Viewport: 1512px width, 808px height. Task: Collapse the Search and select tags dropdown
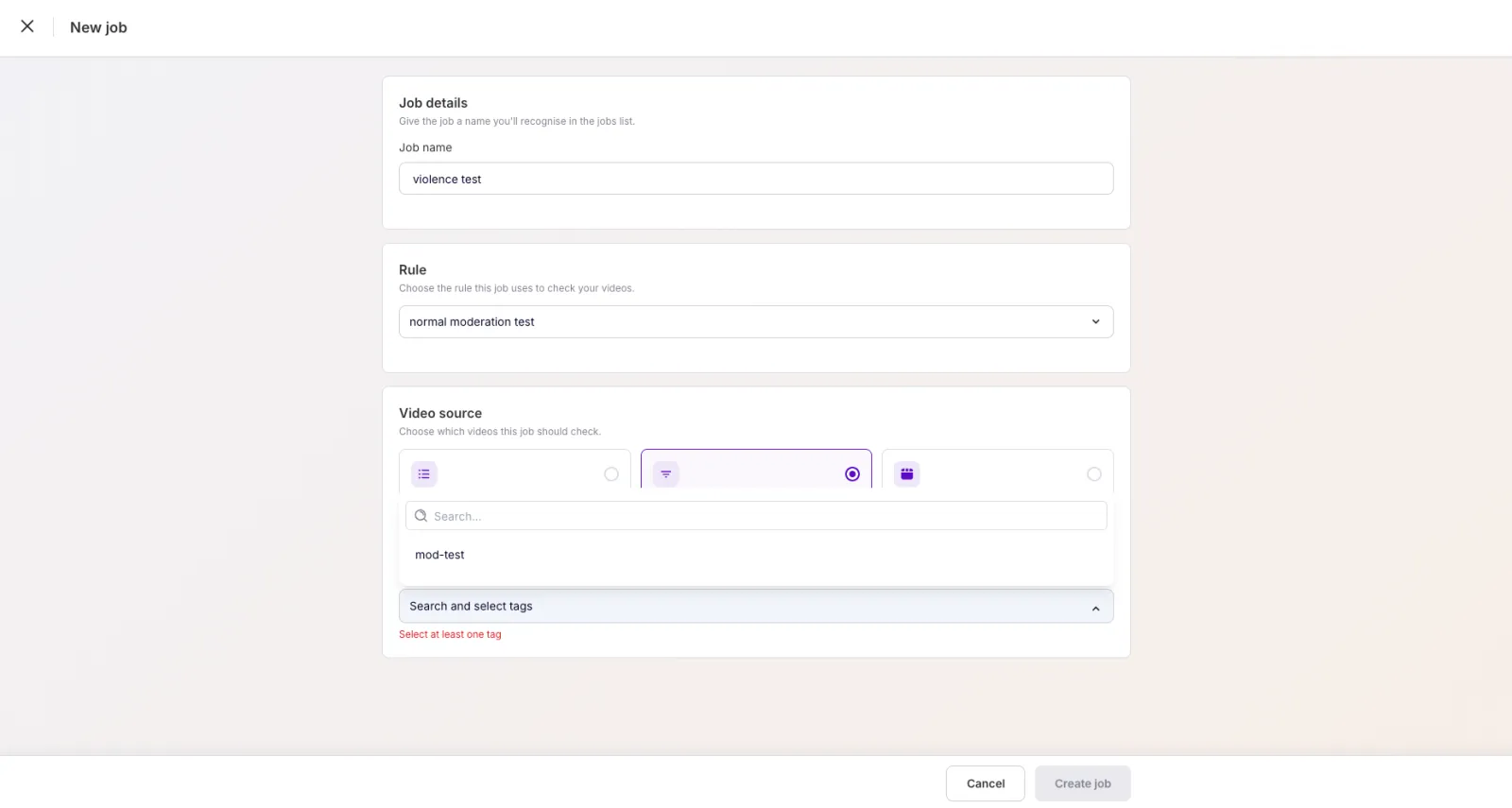(756, 607)
